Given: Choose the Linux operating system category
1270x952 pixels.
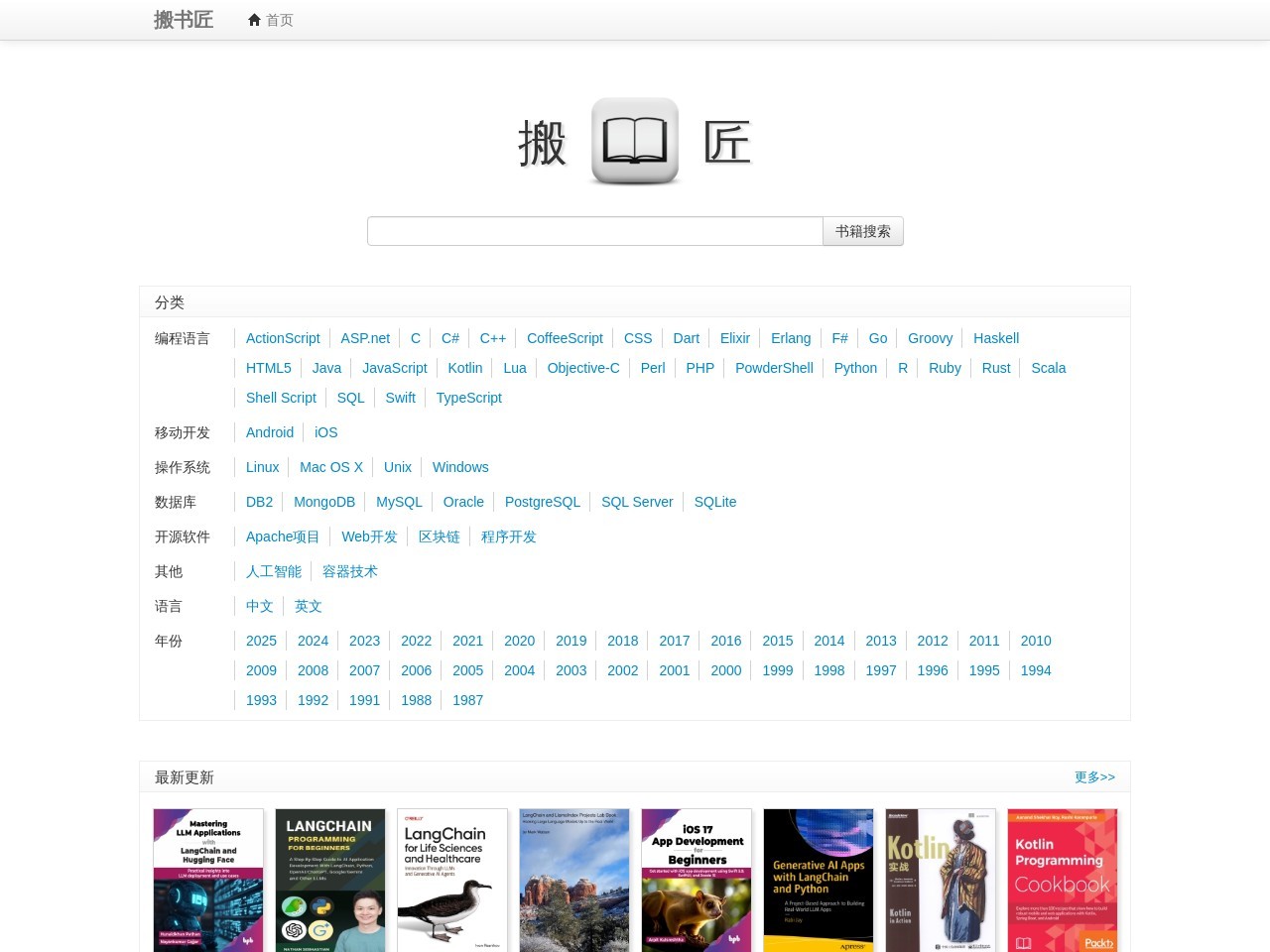Looking at the screenshot, I should 262,467.
